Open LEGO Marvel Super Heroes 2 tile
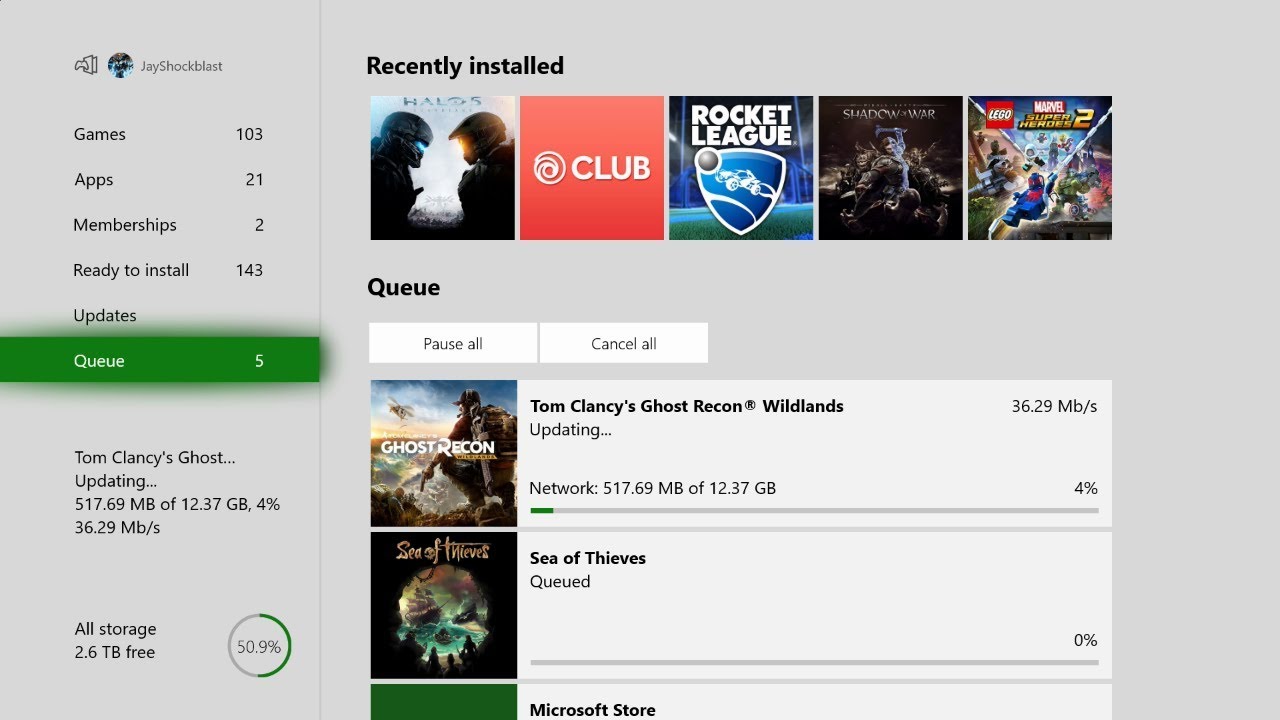The height and width of the screenshot is (720, 1280). tap(1040, 168)
